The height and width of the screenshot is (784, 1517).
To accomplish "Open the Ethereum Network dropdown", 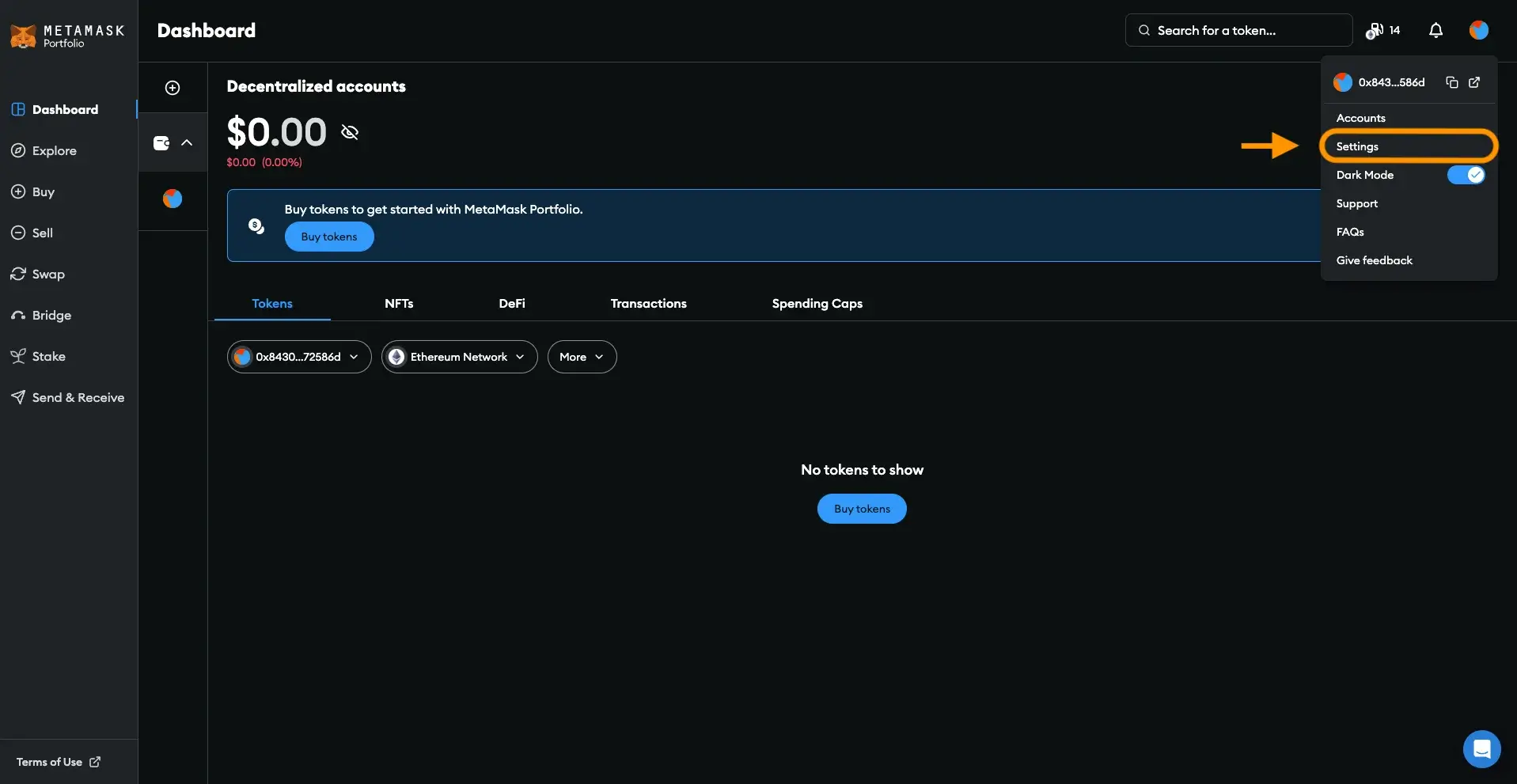I will tap(460, 357).
